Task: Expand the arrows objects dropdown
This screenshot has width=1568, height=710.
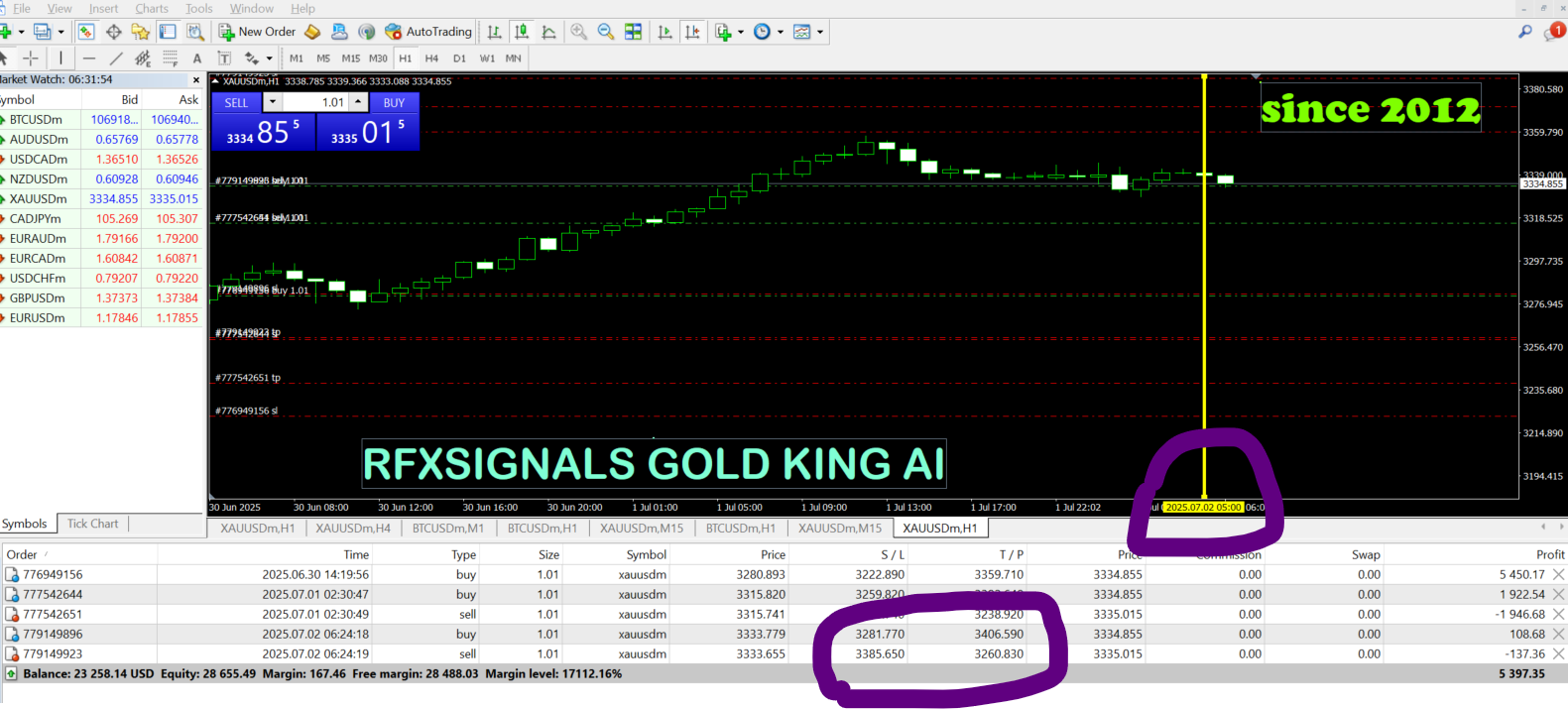Action: point(269,58)
